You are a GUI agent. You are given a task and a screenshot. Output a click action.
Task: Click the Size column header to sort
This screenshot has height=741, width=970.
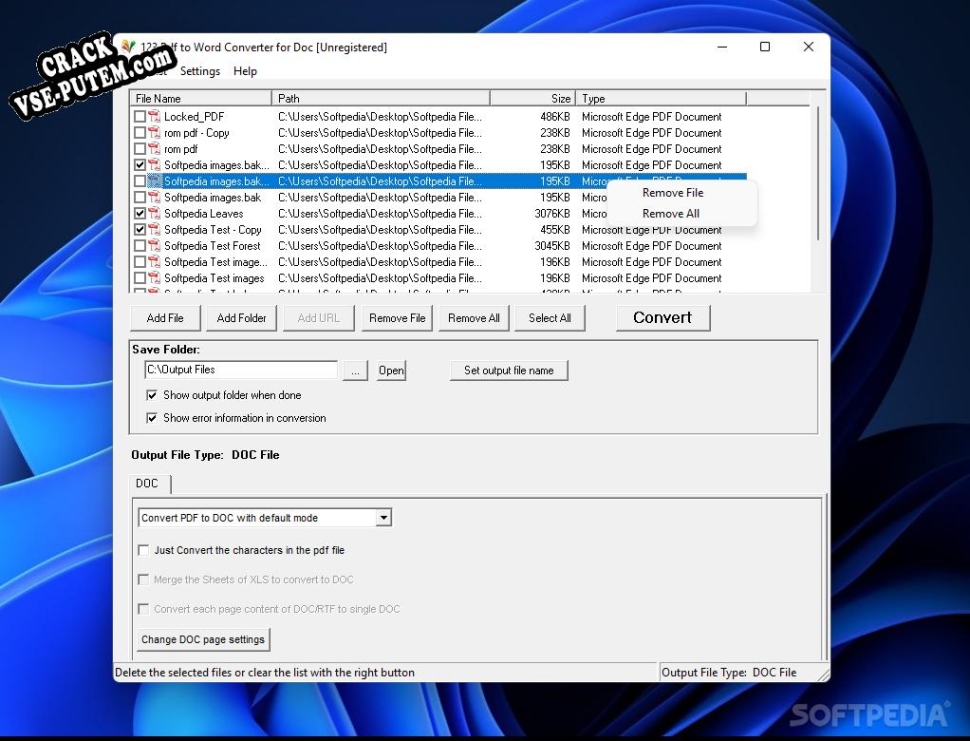[x=533, y=98]
